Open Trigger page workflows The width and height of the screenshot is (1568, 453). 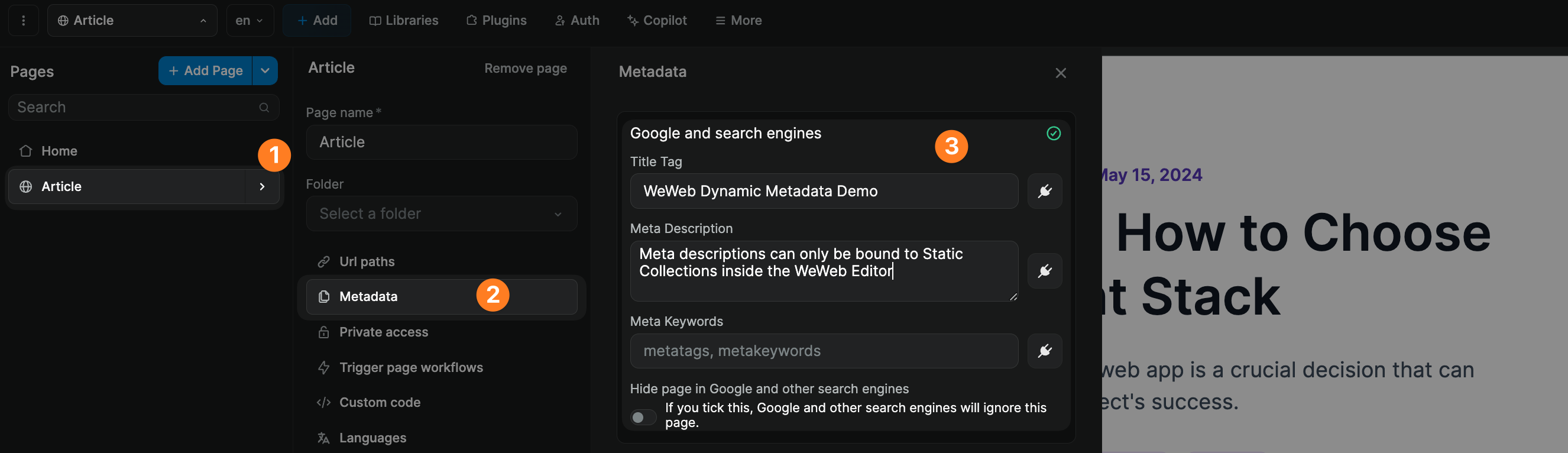(441, 367)
